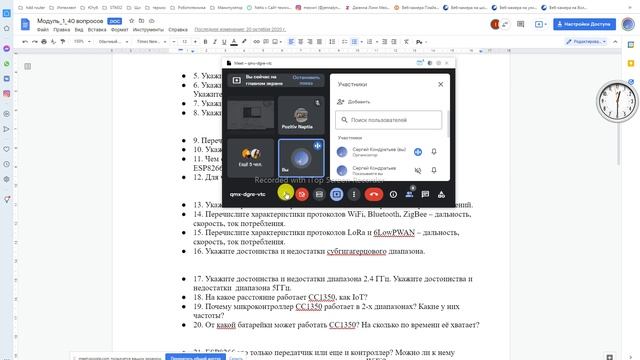This screenshot has width=640, height=360.
Task: Toggle underline formatting
Action: tap(224, 42)
